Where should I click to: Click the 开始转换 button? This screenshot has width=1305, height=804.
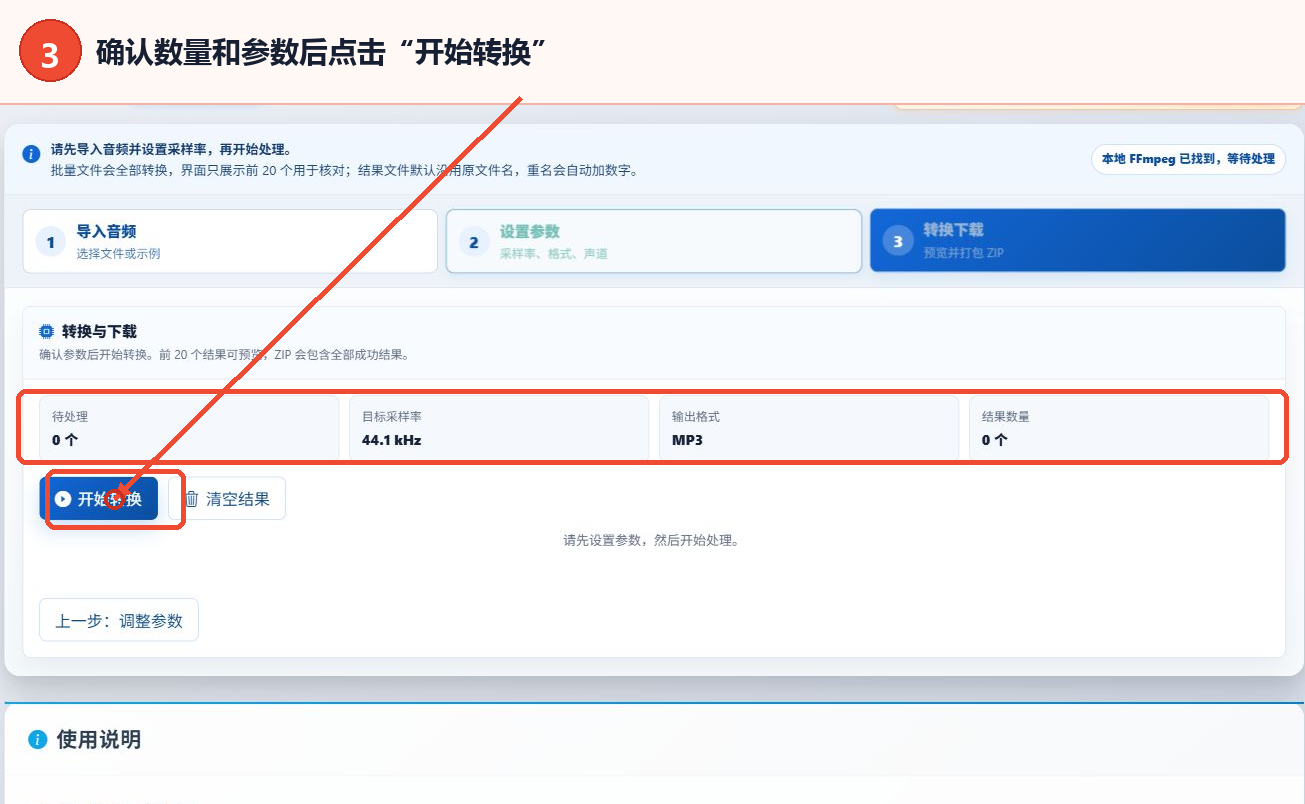click(99, 498)
